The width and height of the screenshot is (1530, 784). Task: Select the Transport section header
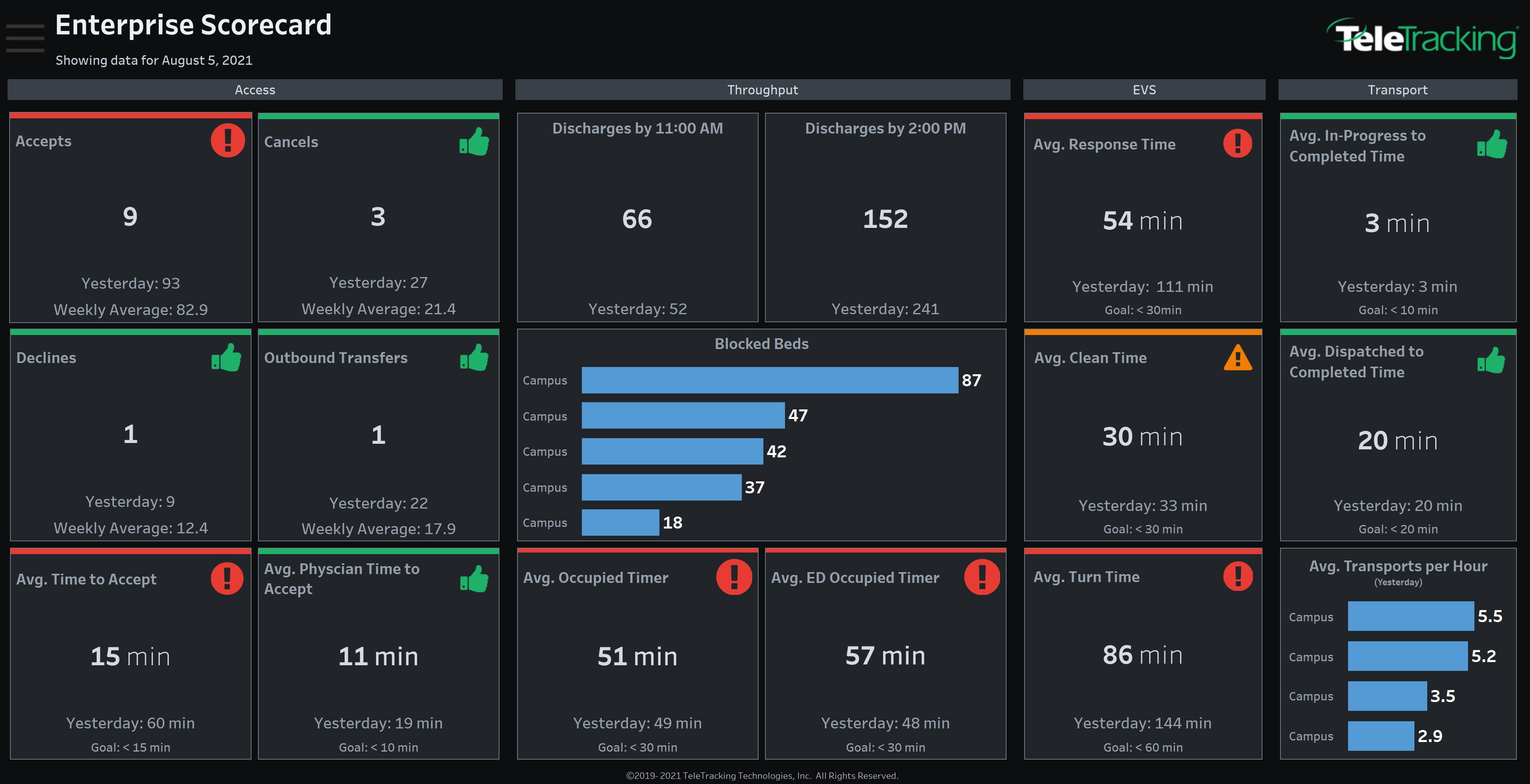tap(1398, 90)
